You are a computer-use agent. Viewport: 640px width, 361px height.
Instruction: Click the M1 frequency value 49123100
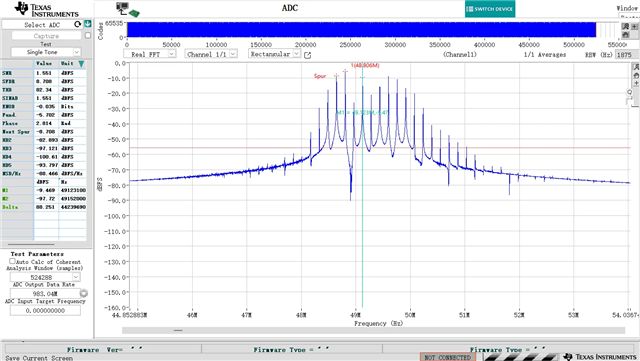coord(72,190)
